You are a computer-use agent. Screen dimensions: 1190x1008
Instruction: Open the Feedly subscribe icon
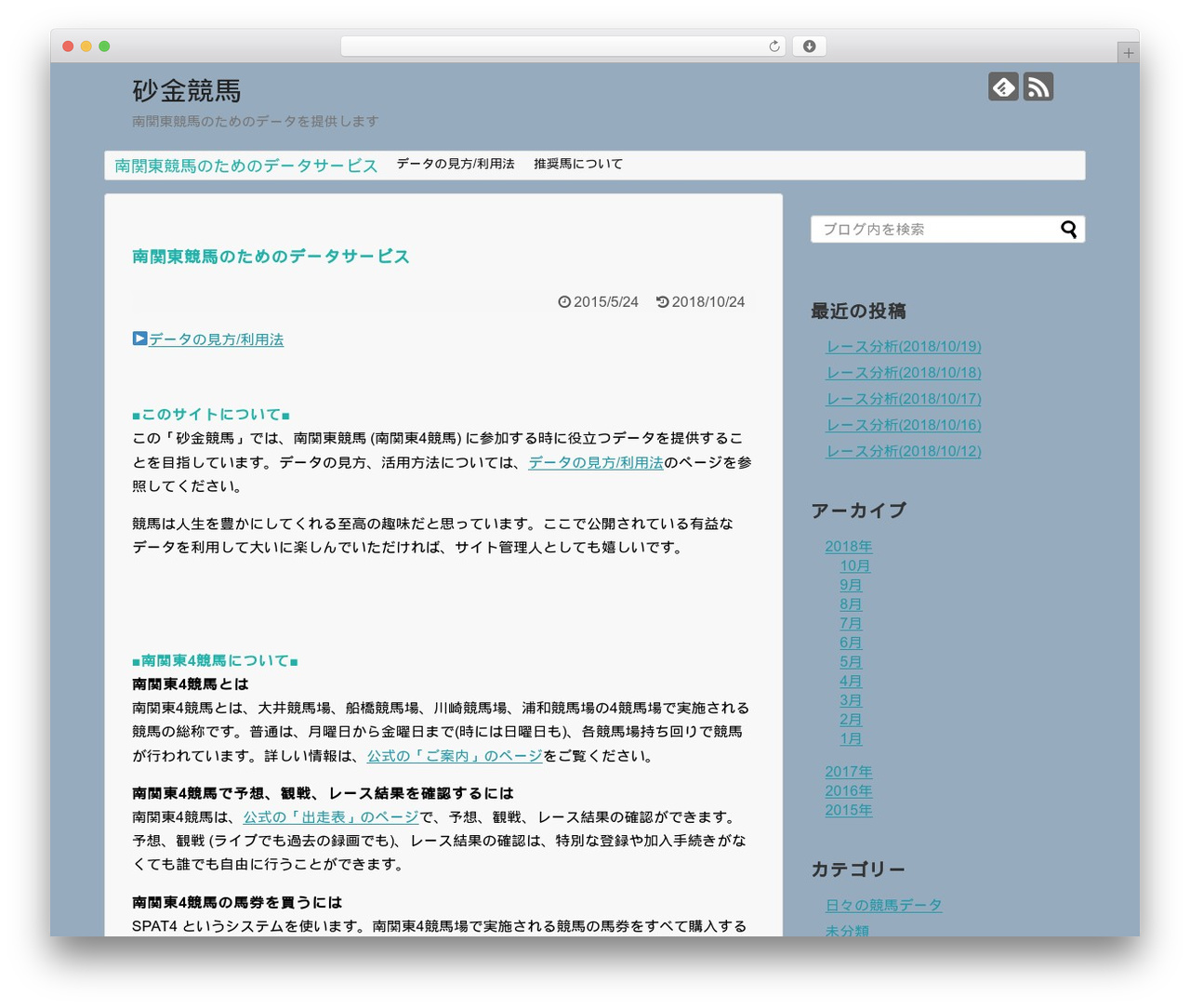(x=1003, y=86)
